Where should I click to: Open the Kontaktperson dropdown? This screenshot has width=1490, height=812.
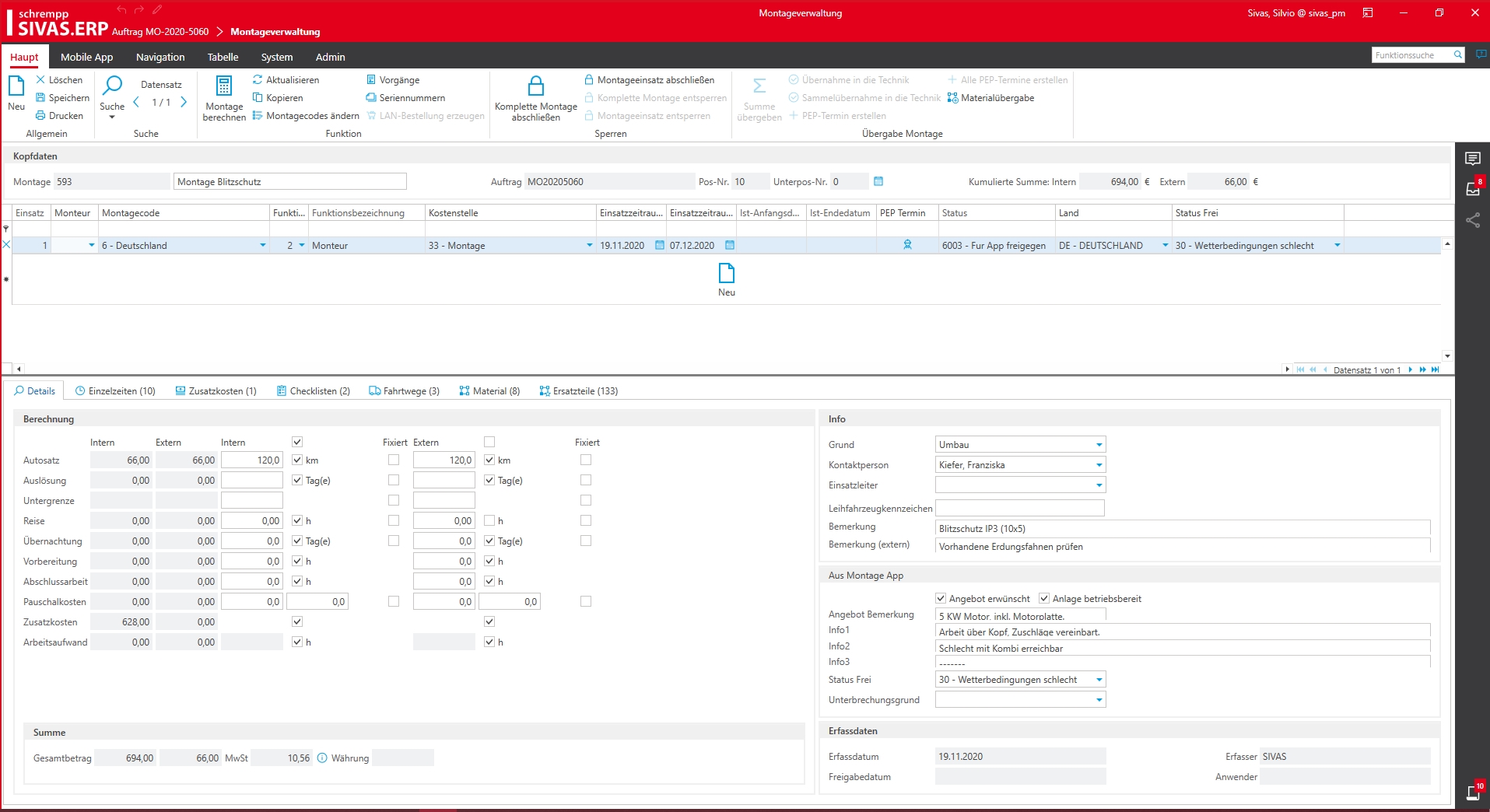pos(1099,465)
